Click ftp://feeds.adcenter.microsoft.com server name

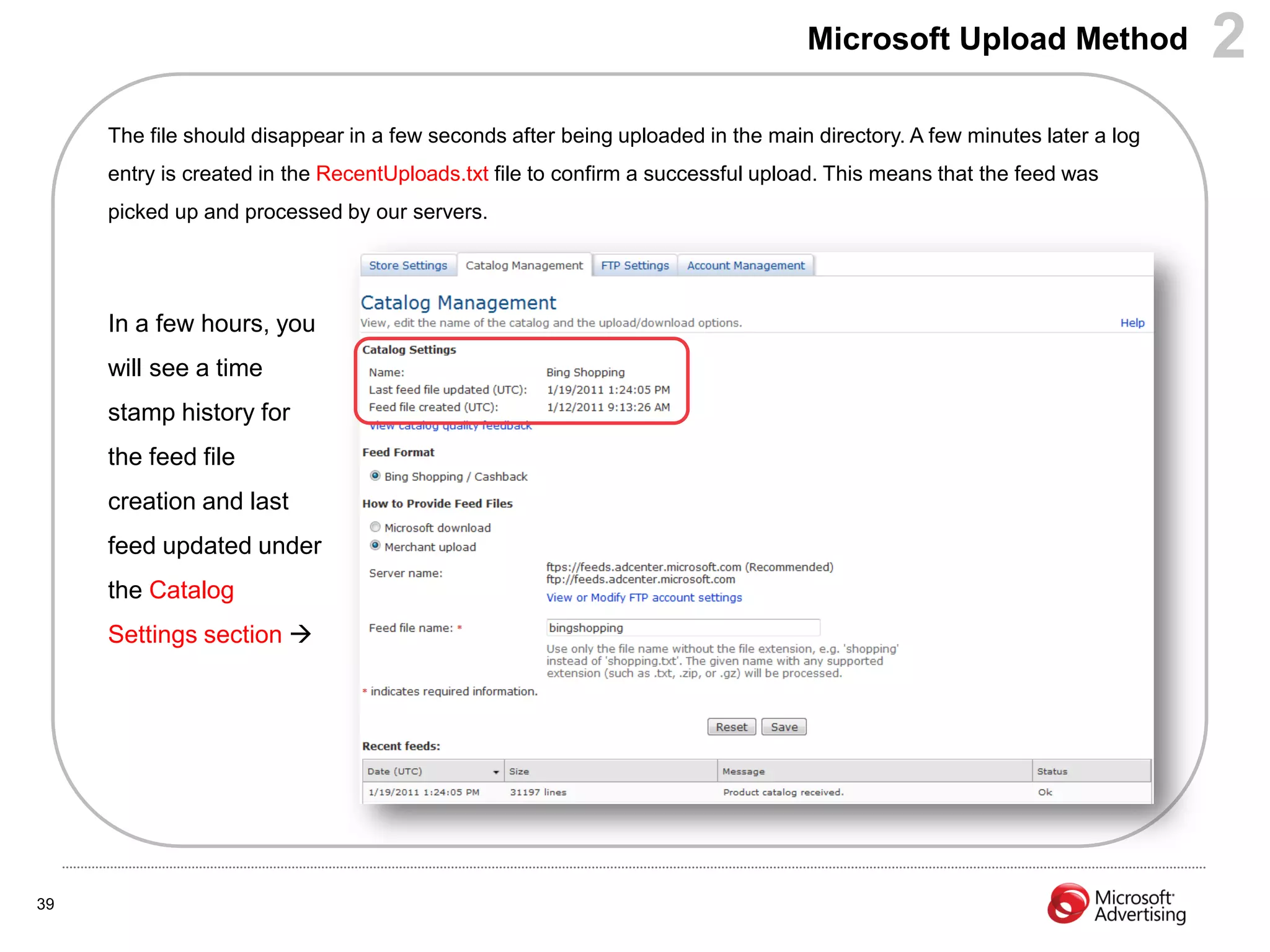click(x=641, y=580)
